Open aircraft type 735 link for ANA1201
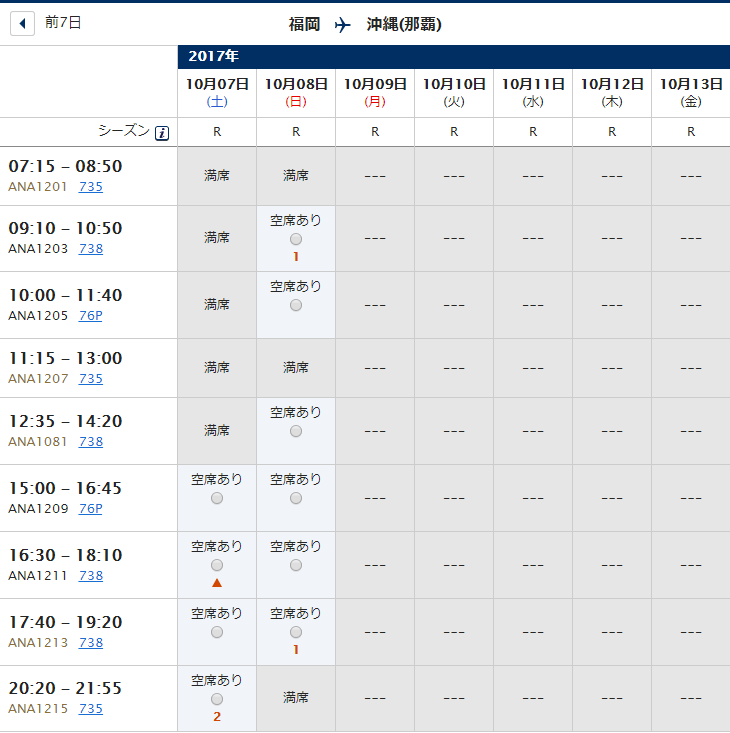Screen dimensions: 730x733 tap(91, 187)
